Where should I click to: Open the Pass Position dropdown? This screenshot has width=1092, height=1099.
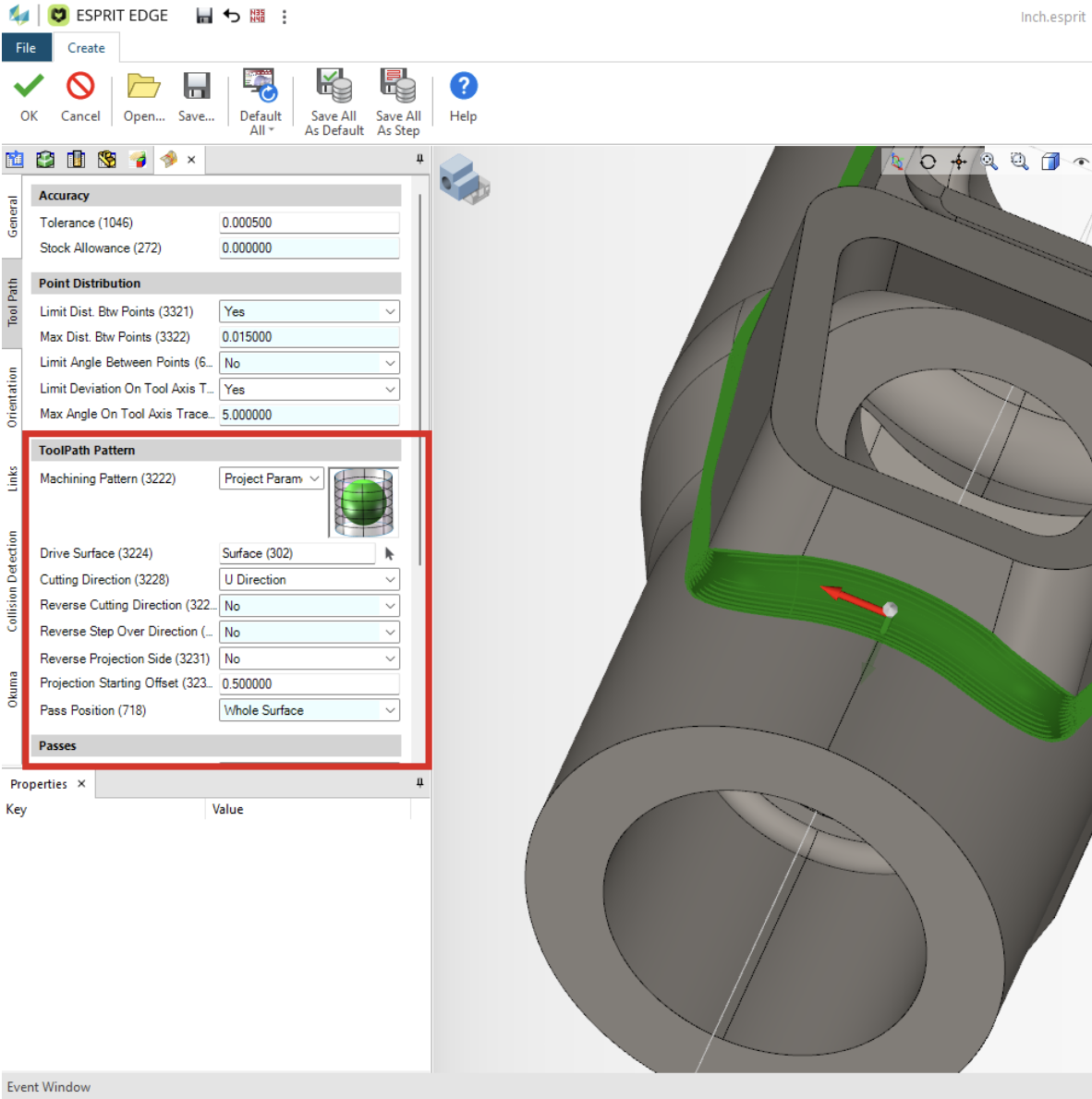tap(390, 710)
